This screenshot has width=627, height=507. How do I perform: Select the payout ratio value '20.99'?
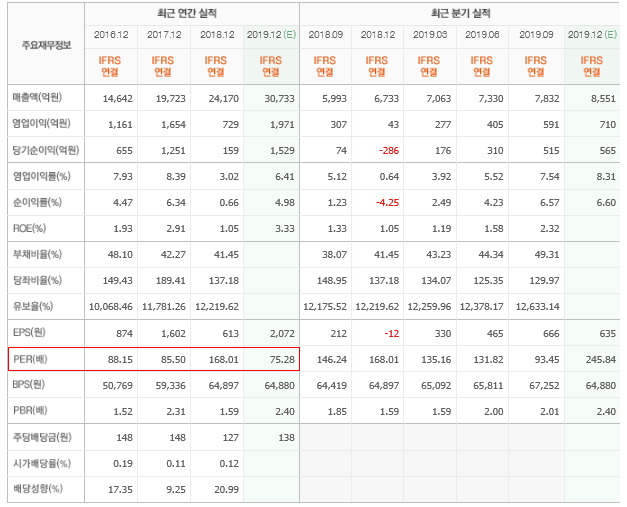click(x=227, y=489)
